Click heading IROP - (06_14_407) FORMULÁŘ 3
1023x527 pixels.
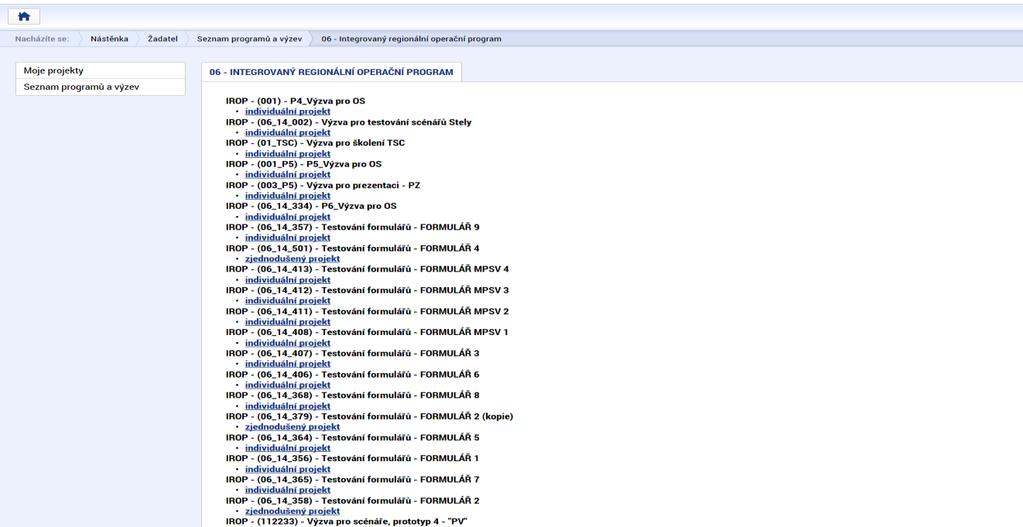[352, 353]
